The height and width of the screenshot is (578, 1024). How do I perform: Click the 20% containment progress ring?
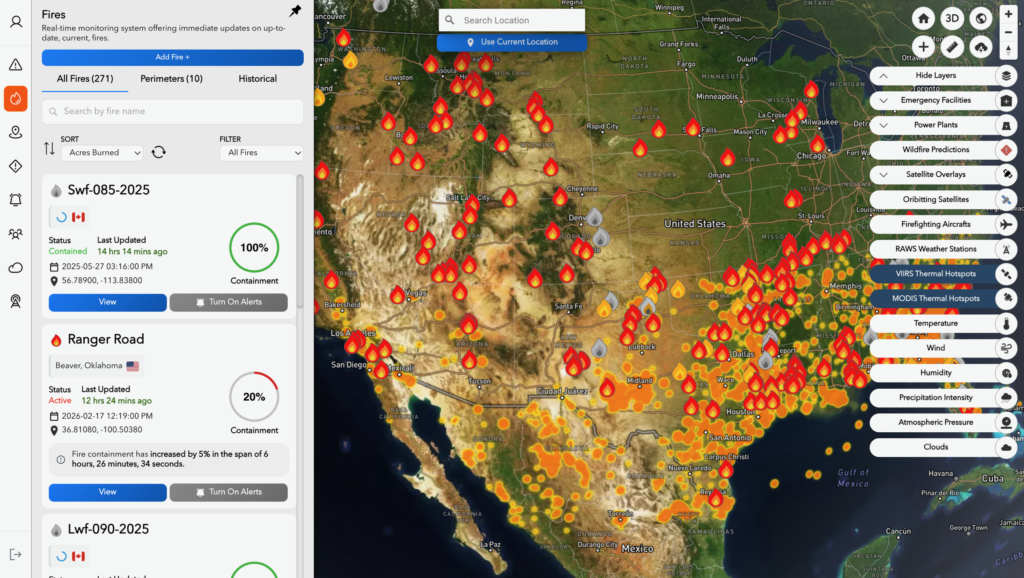(254, 397)
